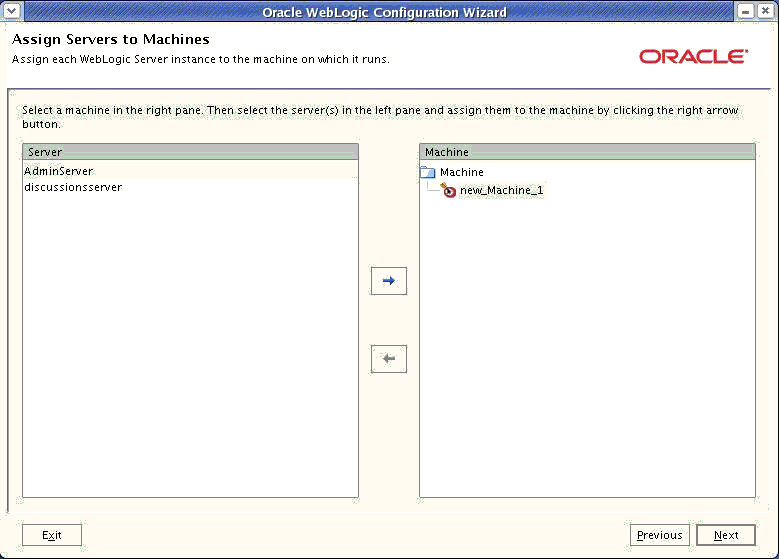Click the Machine folder icon
Image resolution: width=779 pixels, height=559 pixels.
click(x=427, y=172)
